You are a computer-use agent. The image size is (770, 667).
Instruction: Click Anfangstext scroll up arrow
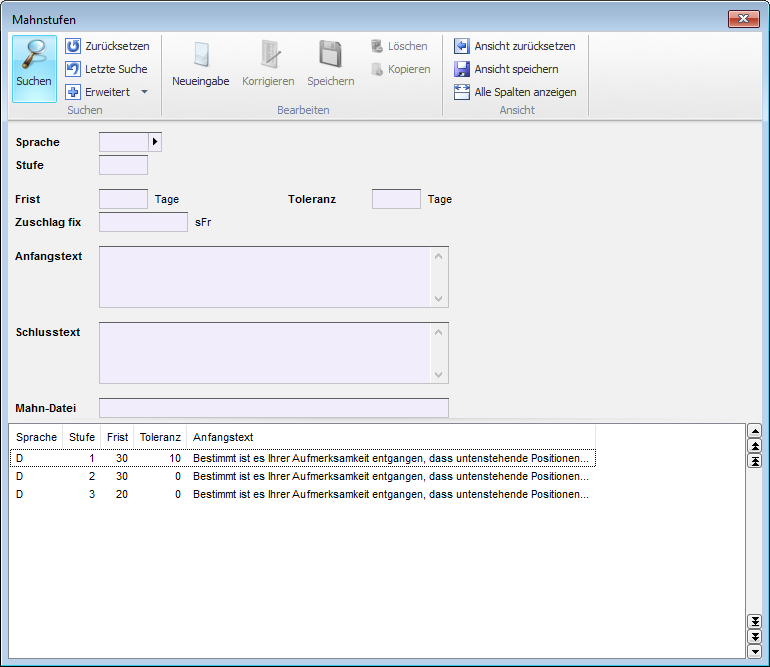pyautogui.click(x=439, y=256)
